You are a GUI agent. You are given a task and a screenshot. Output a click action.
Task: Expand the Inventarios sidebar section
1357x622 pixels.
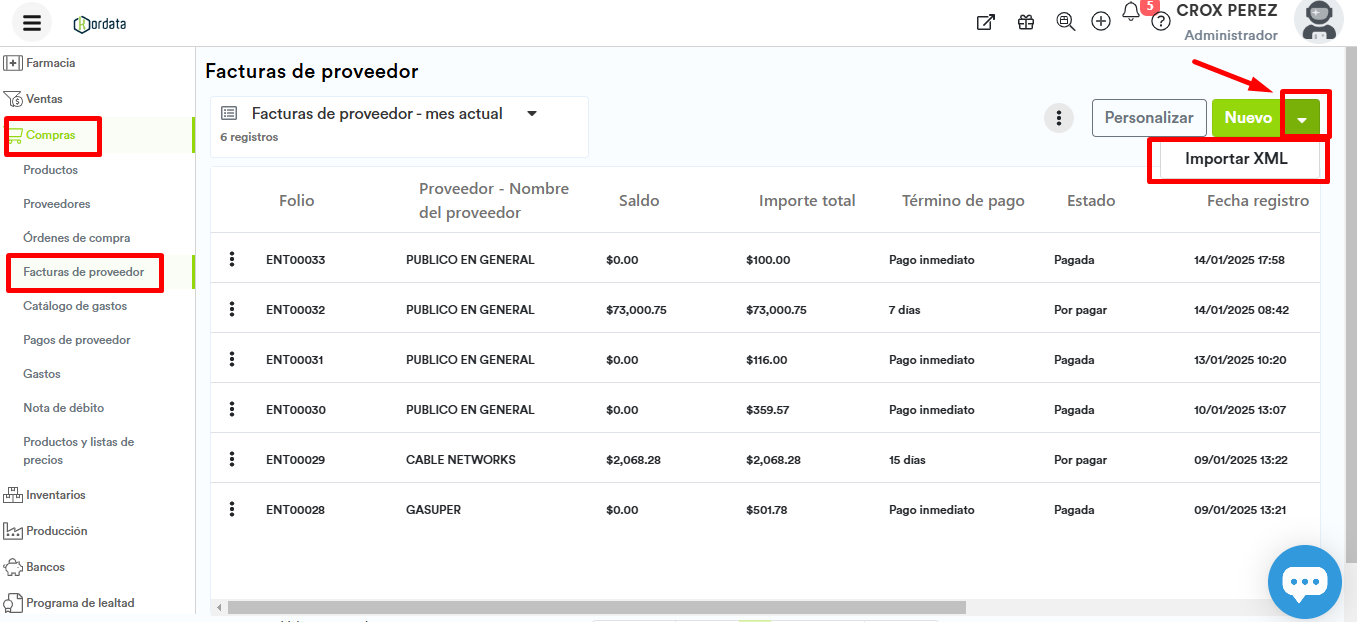pos(56,495)
